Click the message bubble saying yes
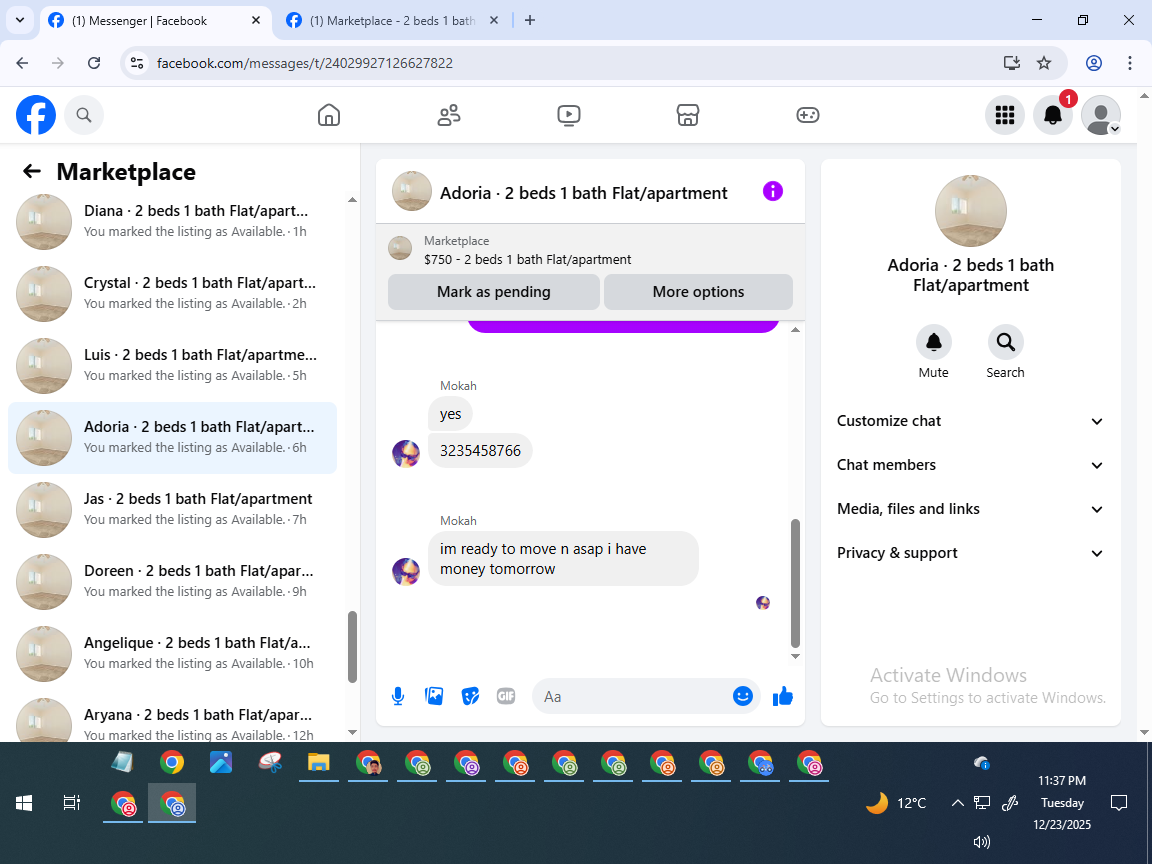1152x864 pixels. pos(450,414)
